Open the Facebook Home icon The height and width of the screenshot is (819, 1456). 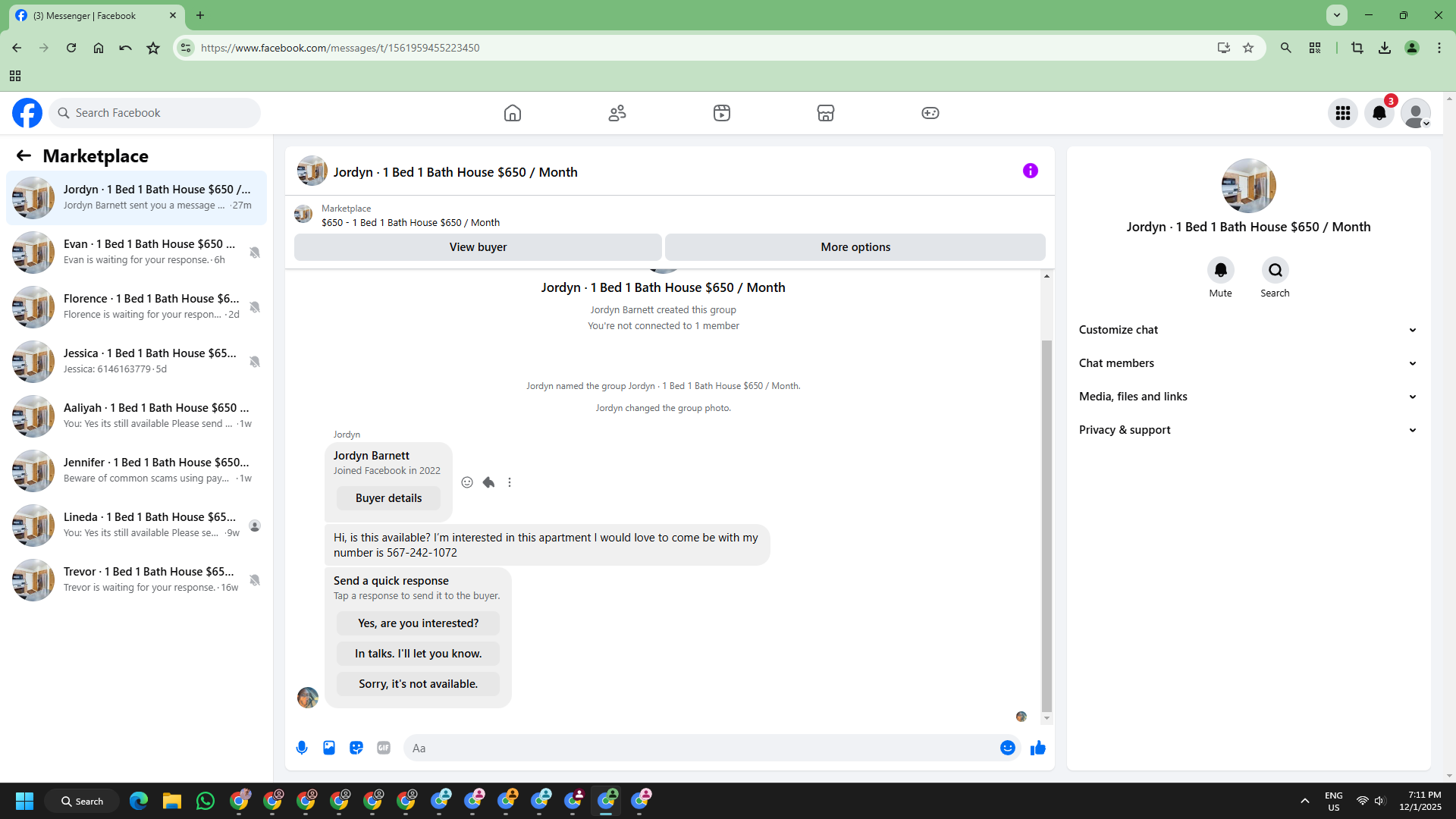click(513, 113)
